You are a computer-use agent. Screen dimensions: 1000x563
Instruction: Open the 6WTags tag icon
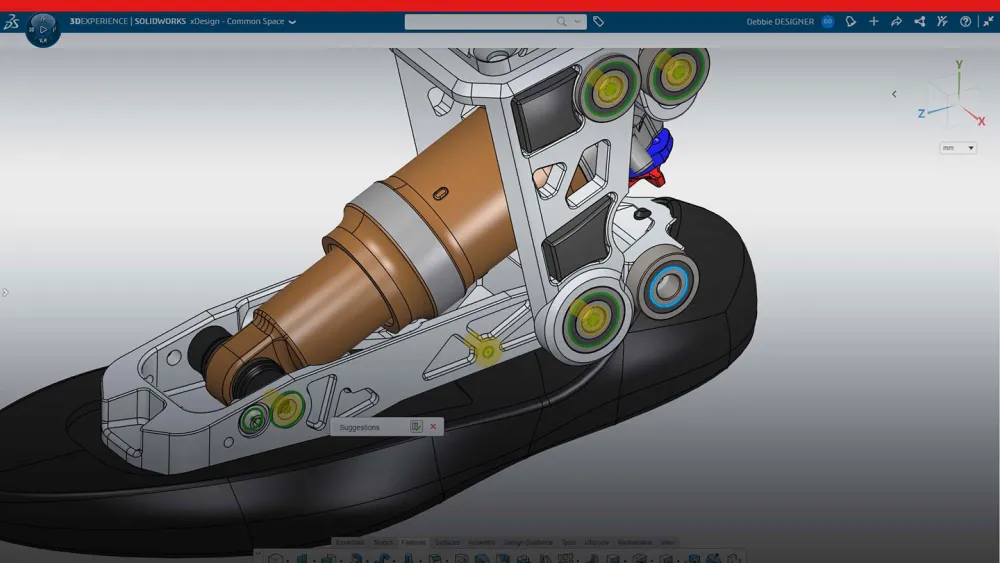[598, 22]
